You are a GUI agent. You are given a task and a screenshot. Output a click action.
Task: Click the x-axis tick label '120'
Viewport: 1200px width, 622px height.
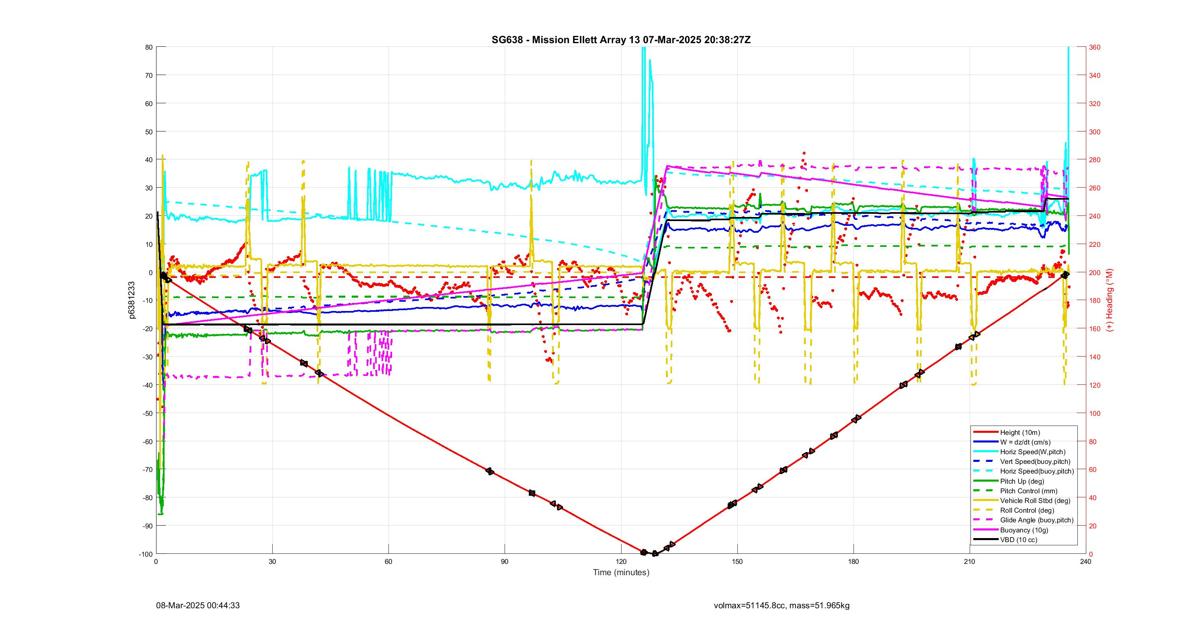coord(621,562)
